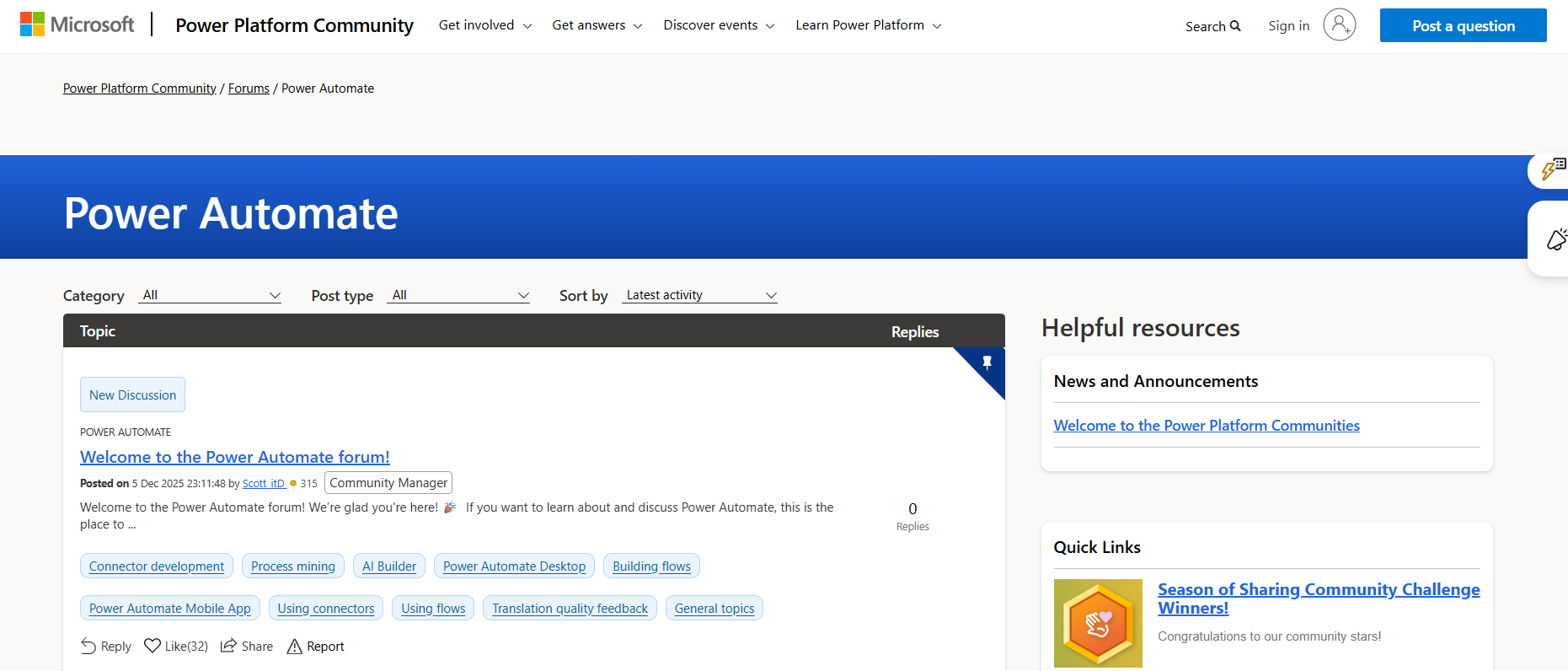Image resolution: width=1568 pixels, height=671 pixels.
Task: Select the Using connectors tag
Action: pyautogui.click(x=326, y=608)
